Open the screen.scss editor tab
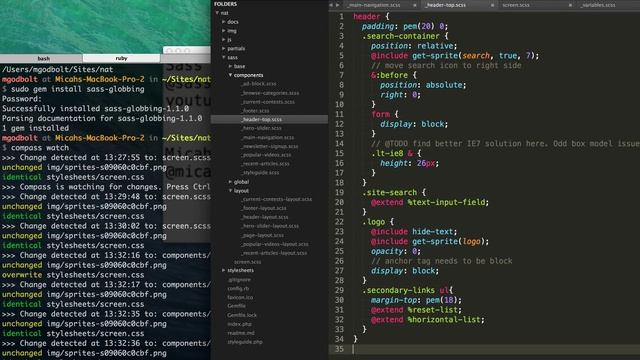This screenshot has width=640, height=360. [x=516, y=5]
